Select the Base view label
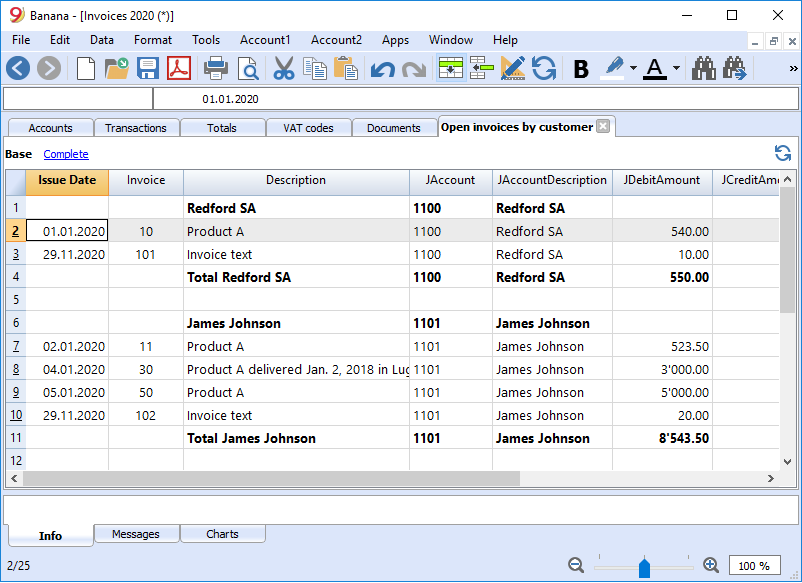Image resolution: width=802 pixels, height=583 pixels. tap(18, 154)
